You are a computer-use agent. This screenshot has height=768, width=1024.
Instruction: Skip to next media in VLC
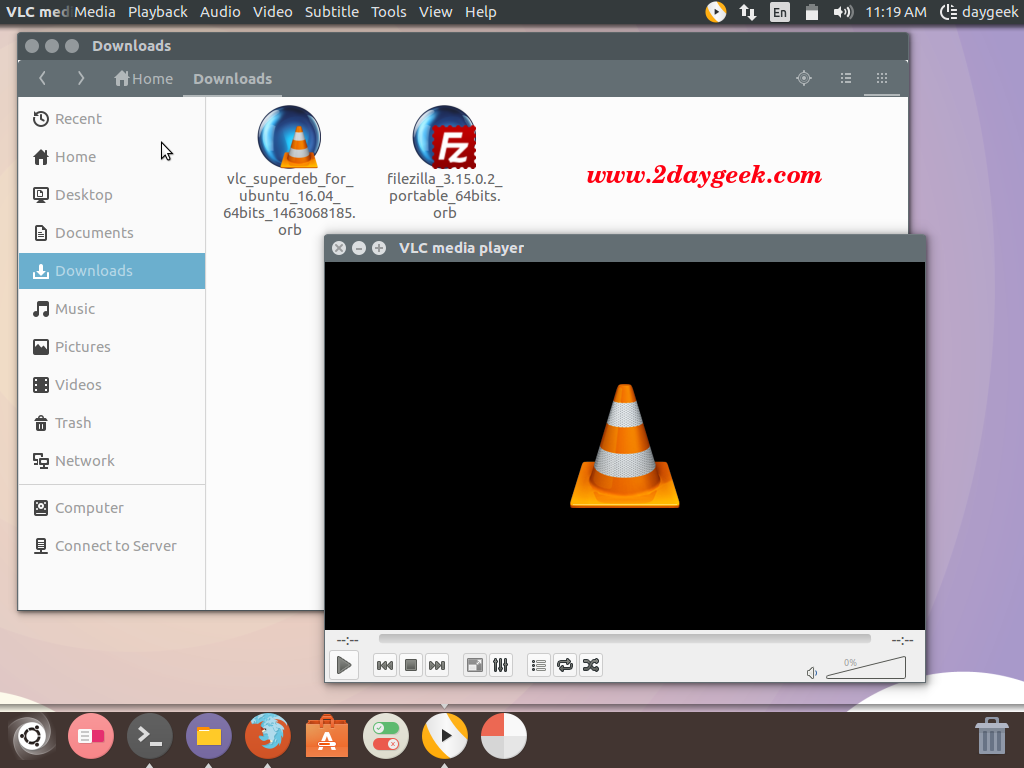coord(436,665)
